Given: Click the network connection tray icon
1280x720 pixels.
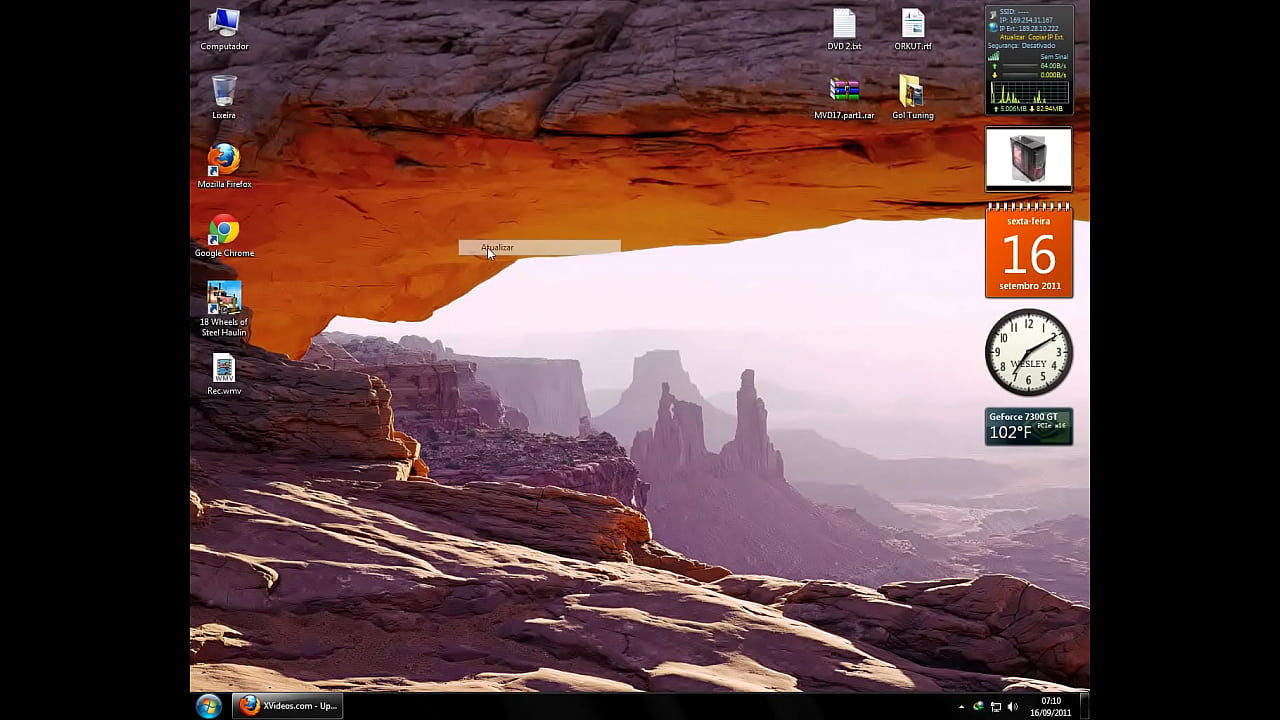Looking at the screenshot, I should pos(995,707).
